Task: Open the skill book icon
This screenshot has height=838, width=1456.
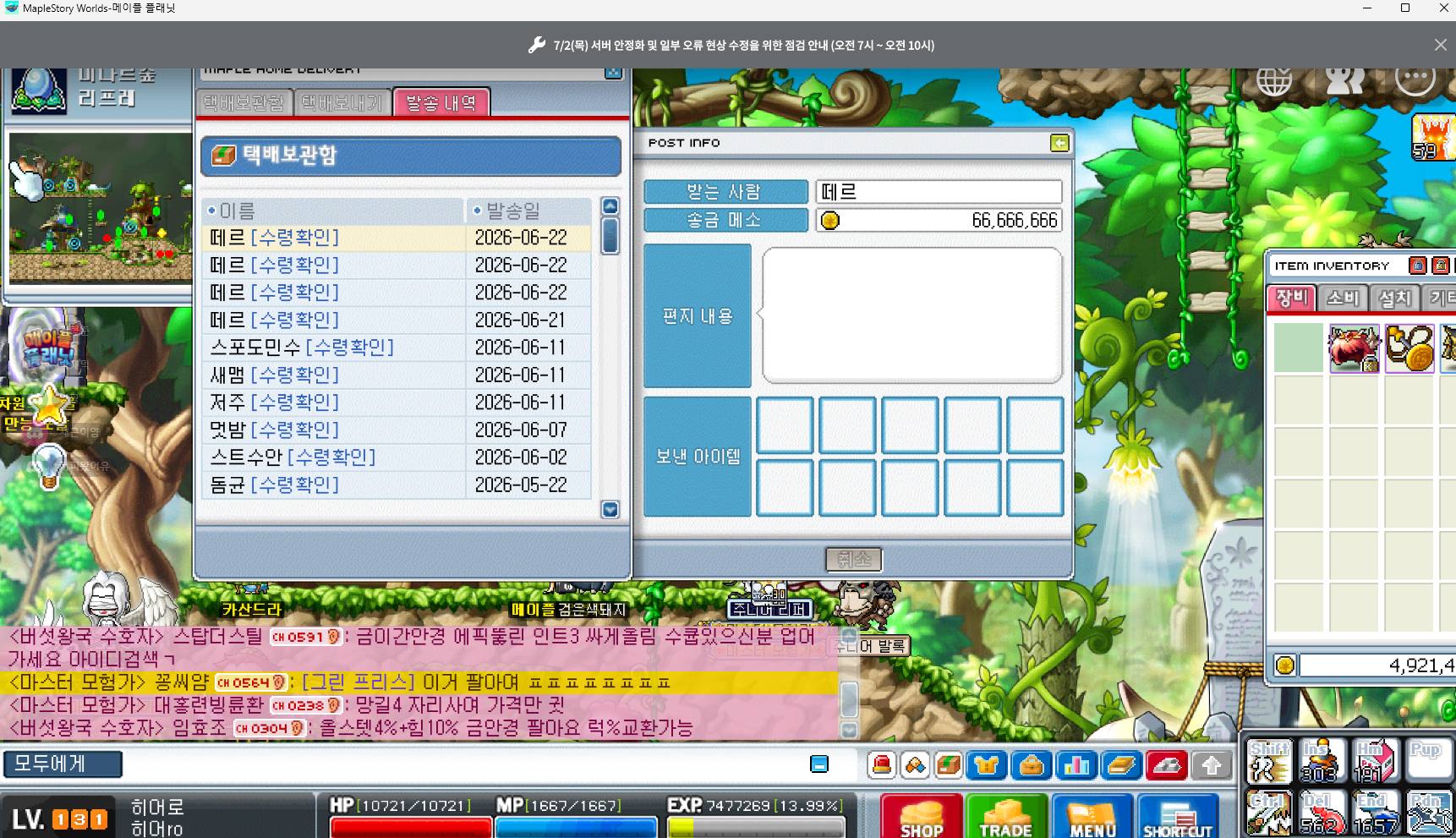Action: pos(1121,766)
